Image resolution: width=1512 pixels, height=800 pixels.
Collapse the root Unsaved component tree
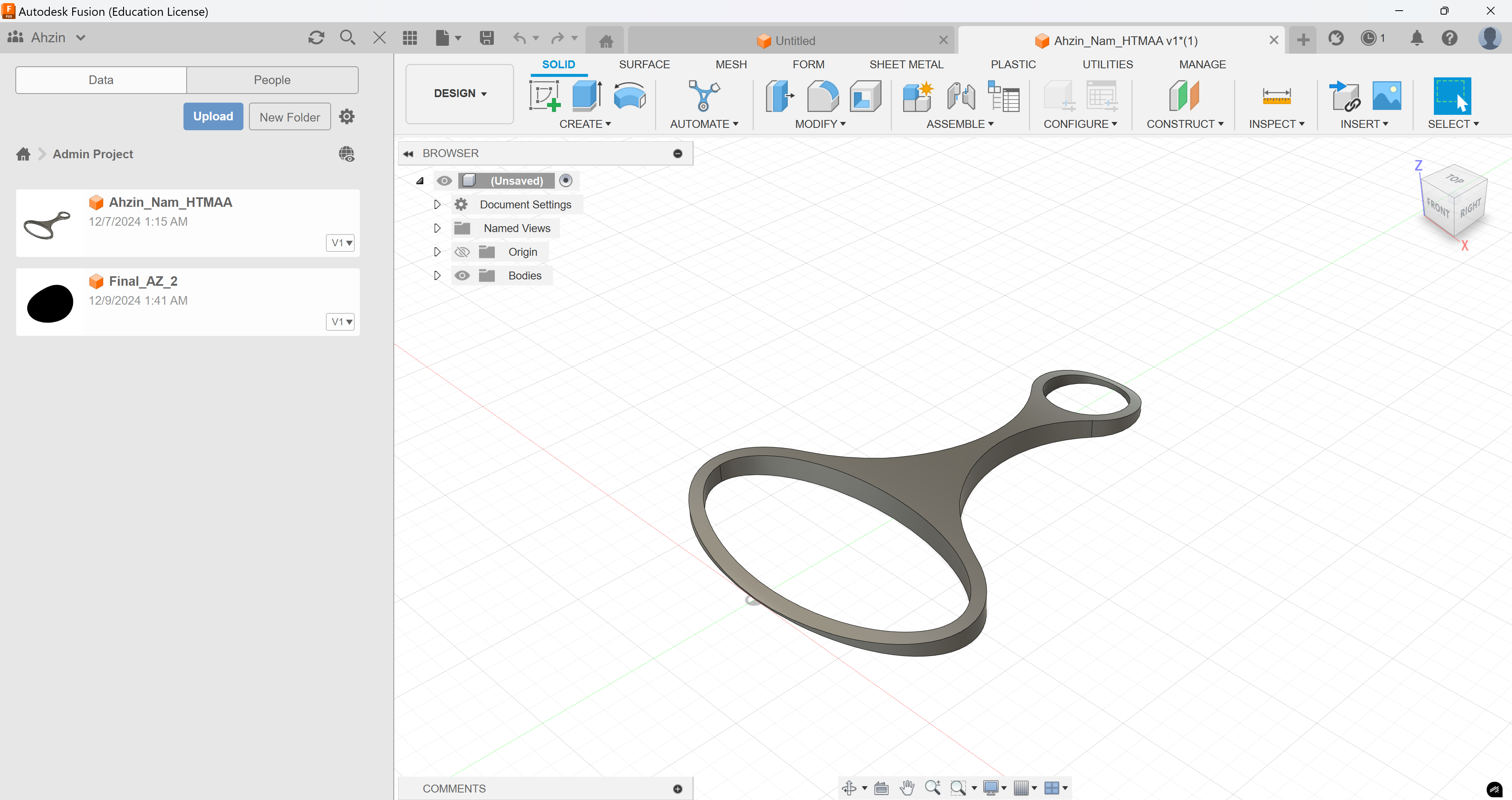[x=420, y=181]
